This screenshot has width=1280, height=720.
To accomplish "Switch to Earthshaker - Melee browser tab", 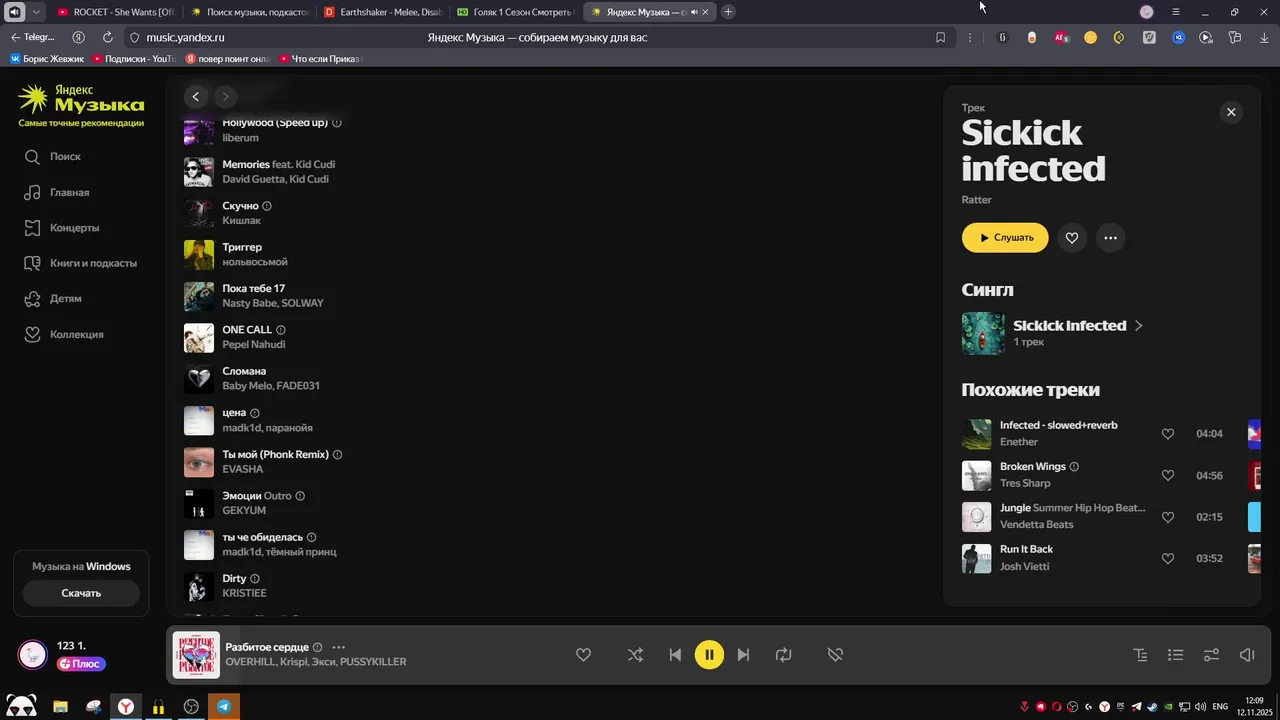I will (382, 12).
